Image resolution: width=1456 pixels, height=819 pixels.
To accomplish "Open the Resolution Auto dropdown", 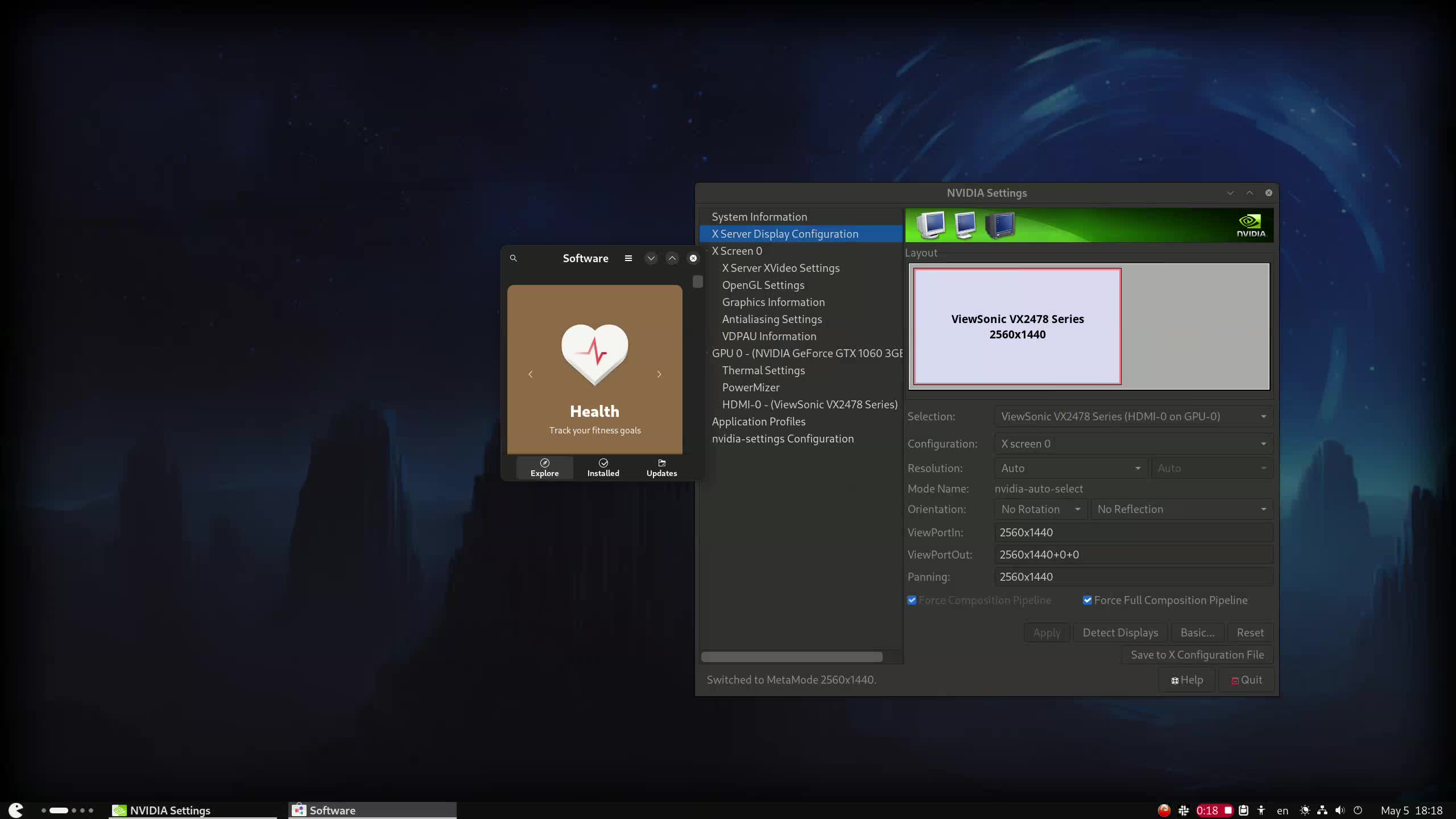I will click(1071, 468).
